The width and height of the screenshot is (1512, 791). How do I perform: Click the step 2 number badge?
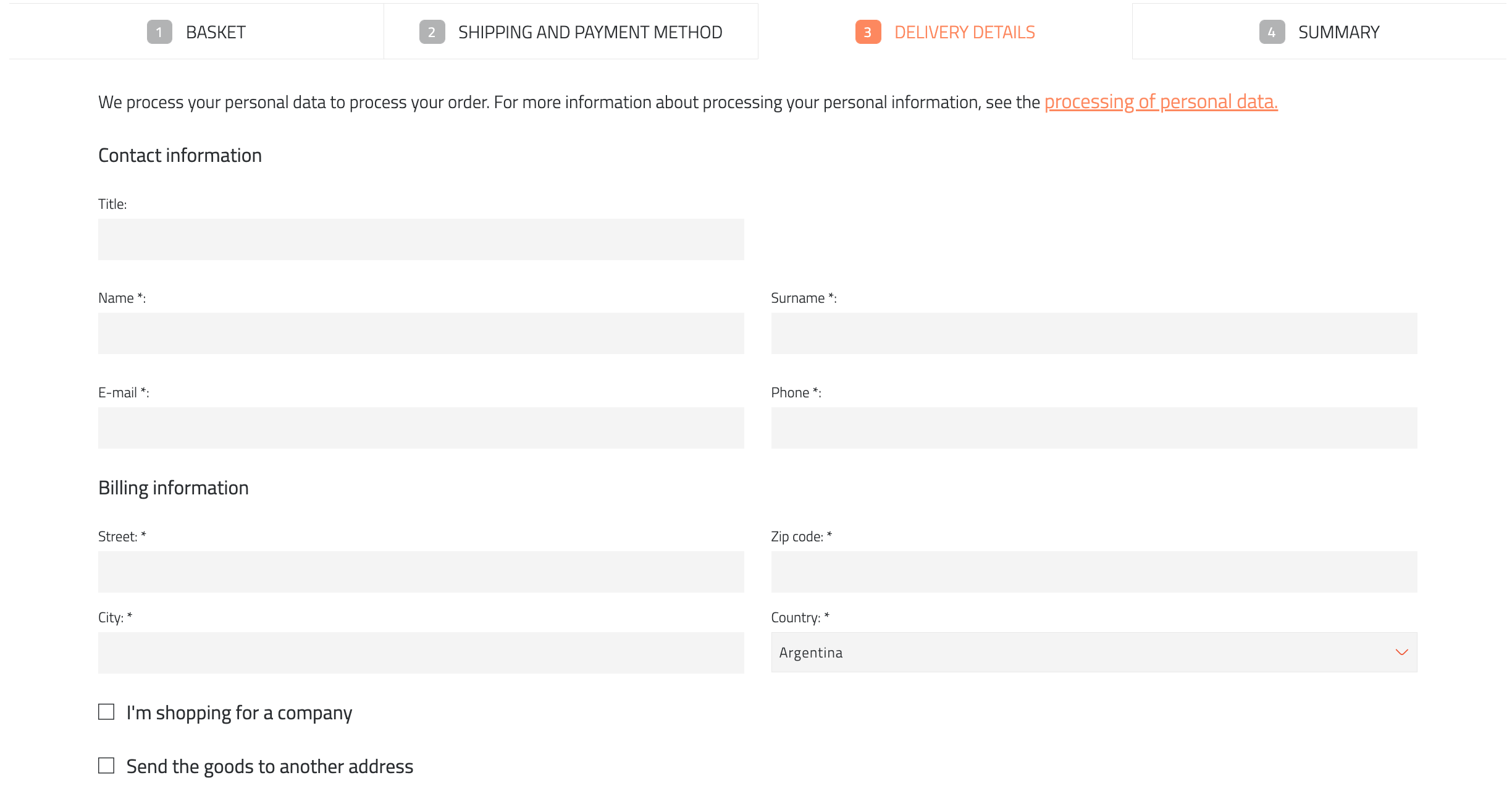click(432, 32)
